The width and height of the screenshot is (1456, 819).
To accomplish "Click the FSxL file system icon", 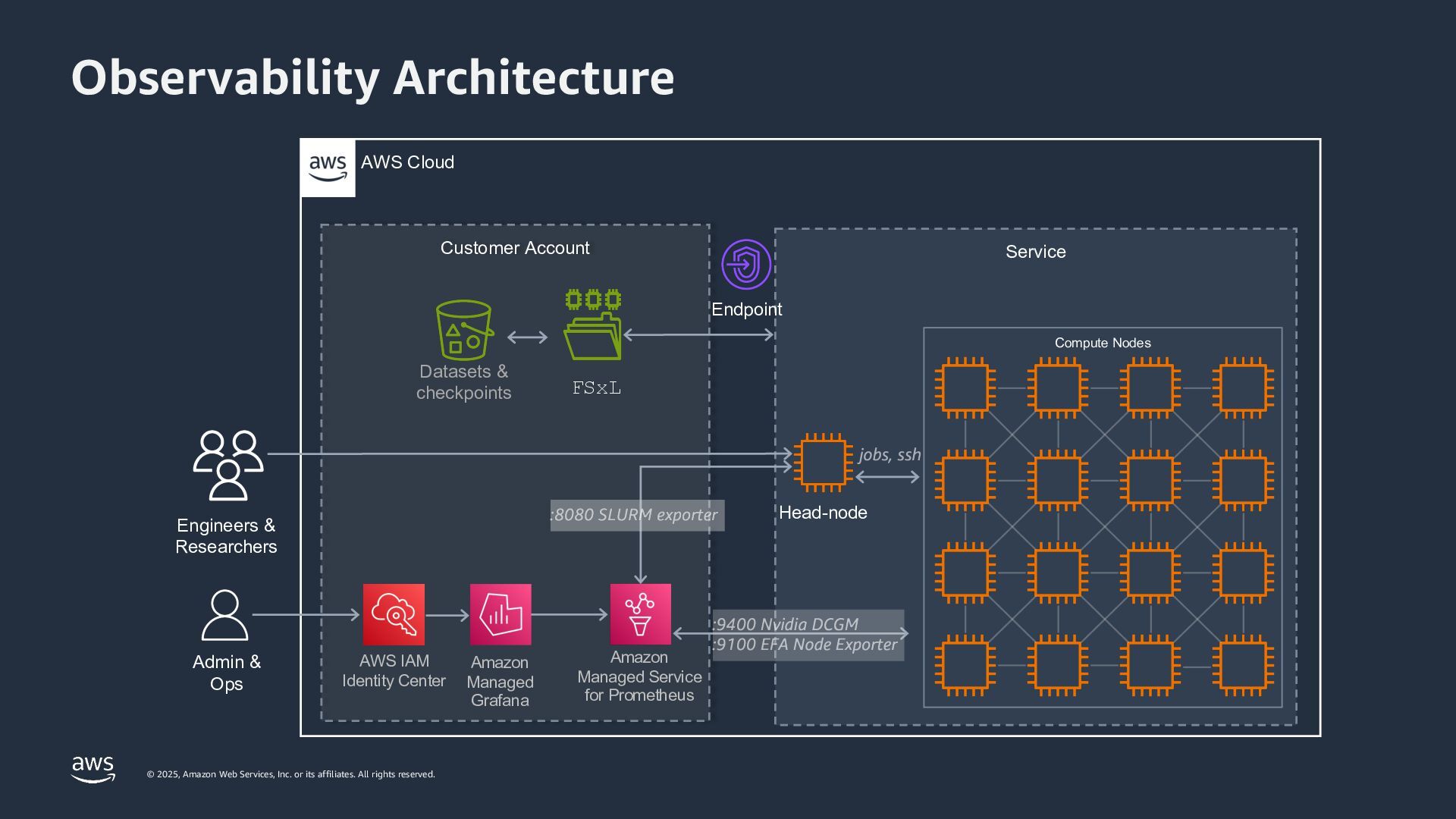I will (x=593, y=325).
